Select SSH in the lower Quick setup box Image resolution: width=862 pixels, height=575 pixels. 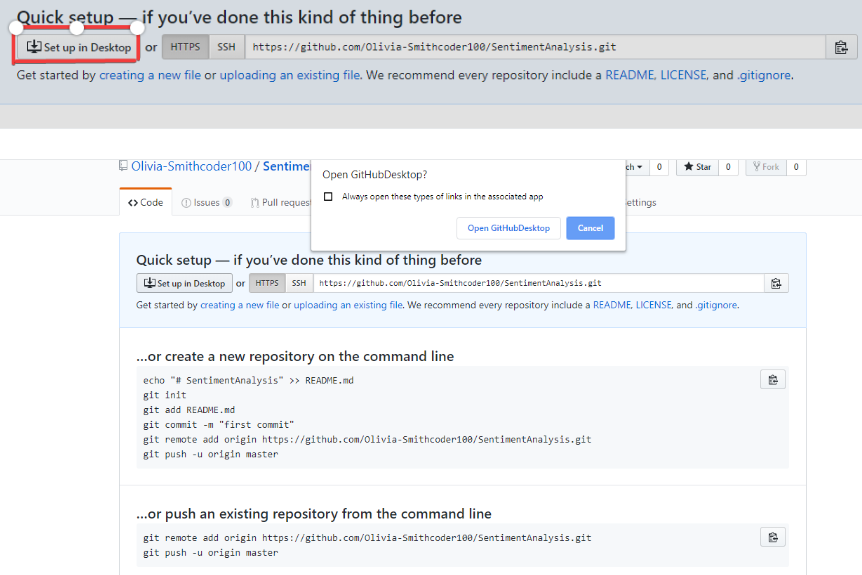[299, 283]
